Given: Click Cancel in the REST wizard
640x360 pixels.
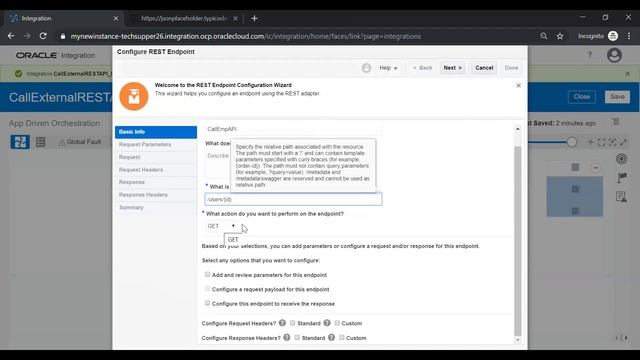Looking at the screenshot, I should 484,68.
